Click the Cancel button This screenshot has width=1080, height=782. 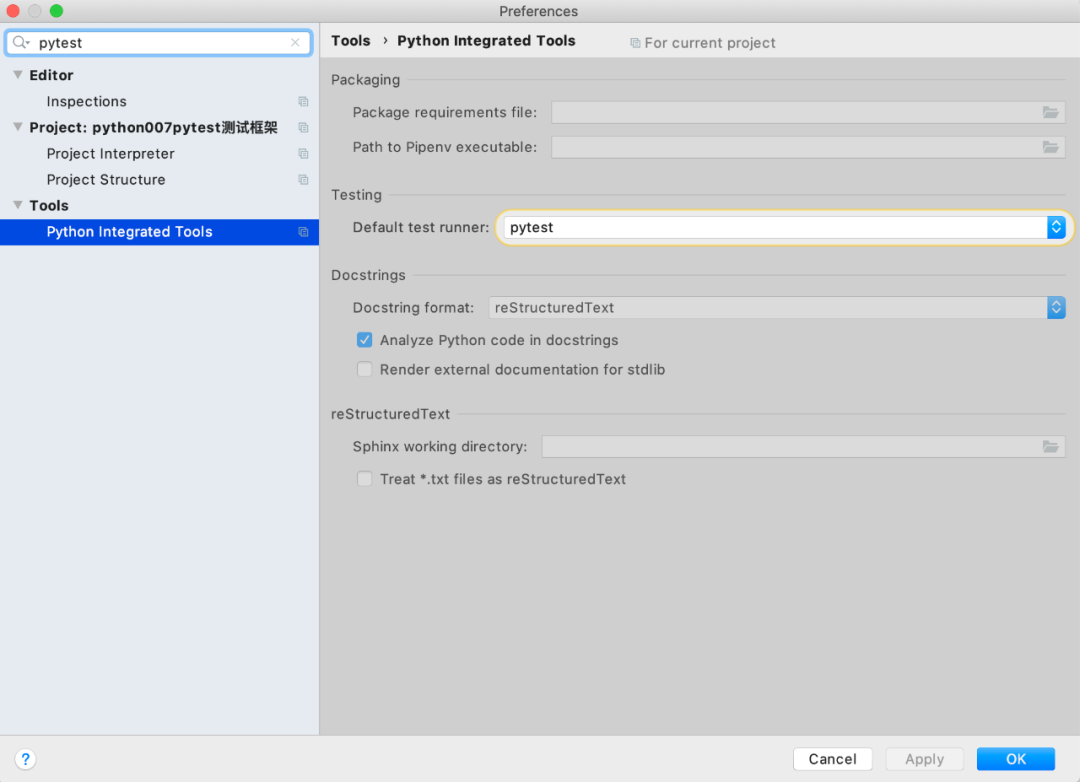[x=833, y=759]
